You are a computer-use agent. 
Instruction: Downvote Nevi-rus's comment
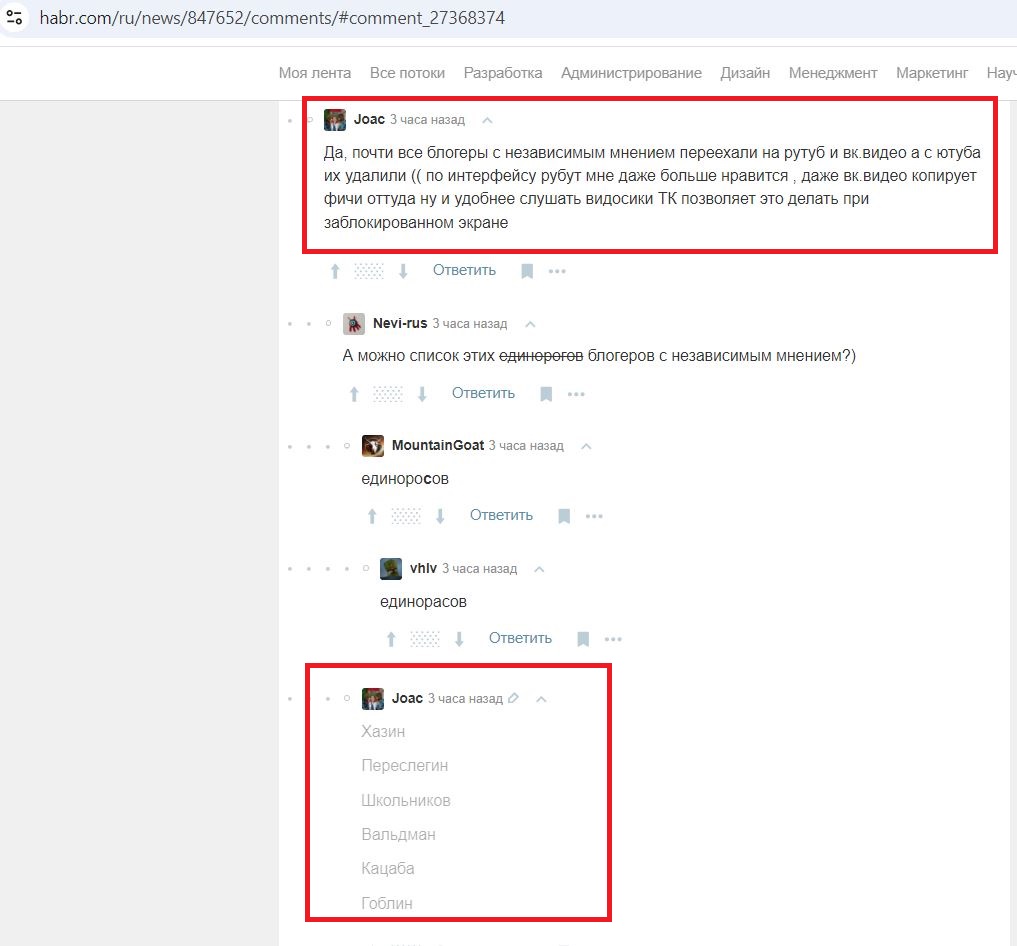click(422, 394)
